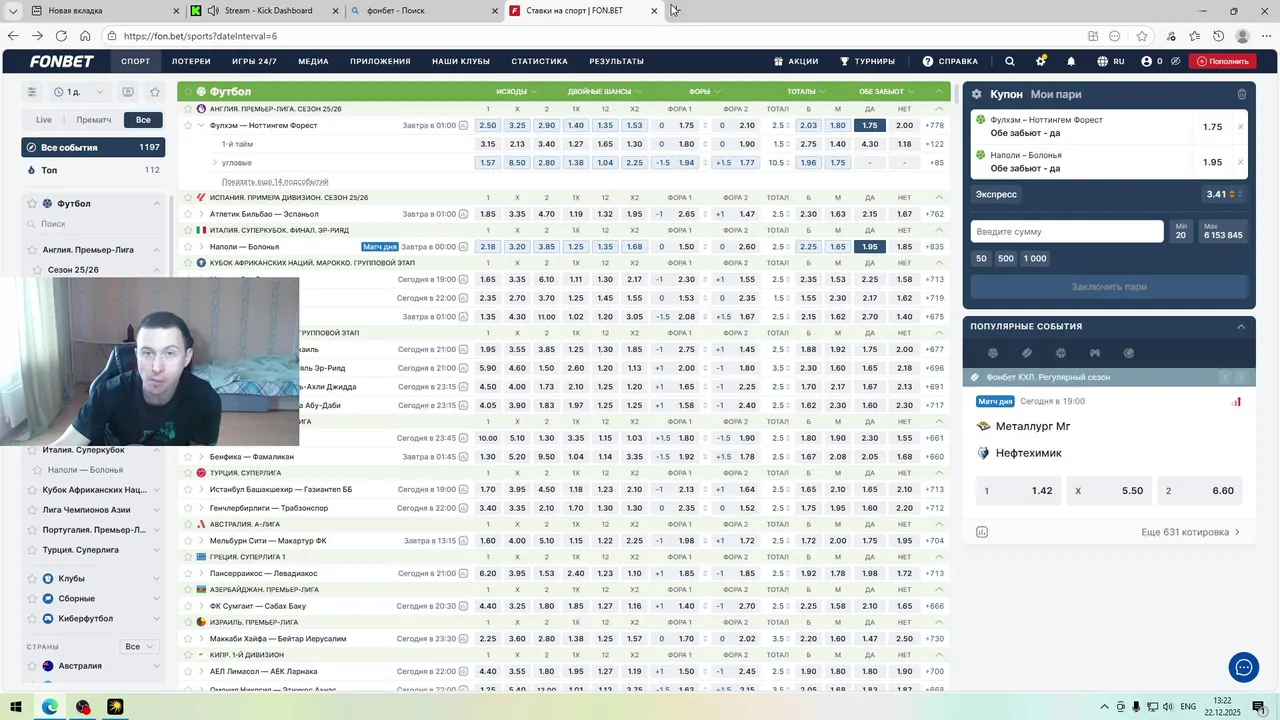Pick odds 1.42 for Металлург Мг

[x=1018, y=491]
